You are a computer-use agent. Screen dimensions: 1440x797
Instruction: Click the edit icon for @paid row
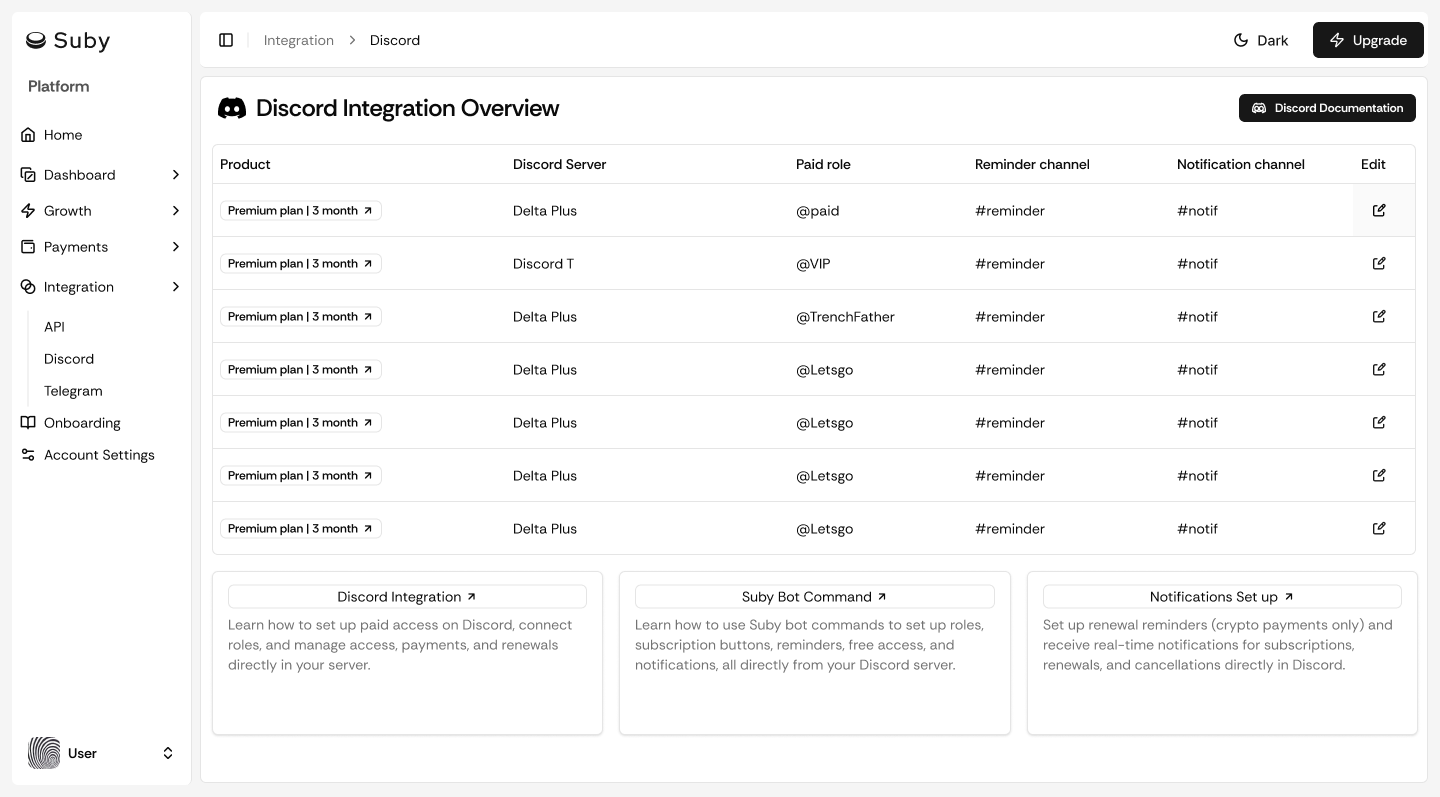1379,210
